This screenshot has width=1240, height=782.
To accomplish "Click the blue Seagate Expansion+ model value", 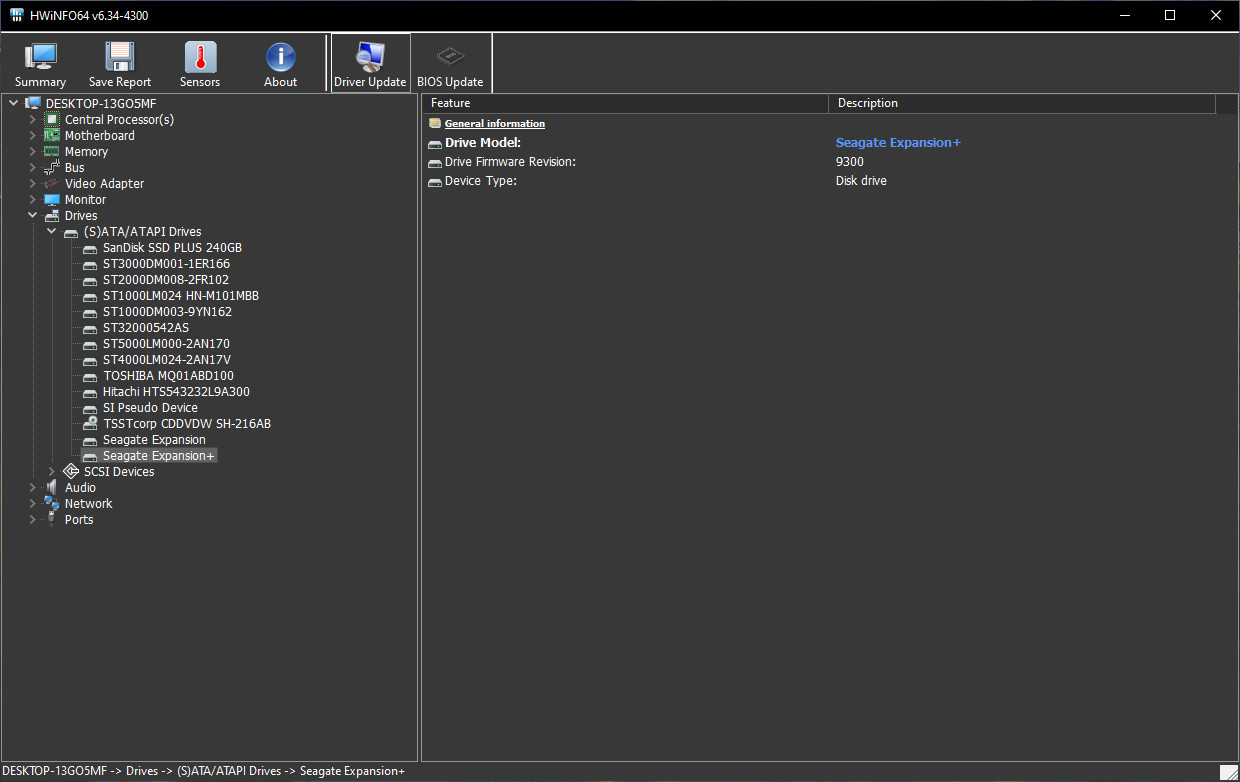I will point(898,143).
